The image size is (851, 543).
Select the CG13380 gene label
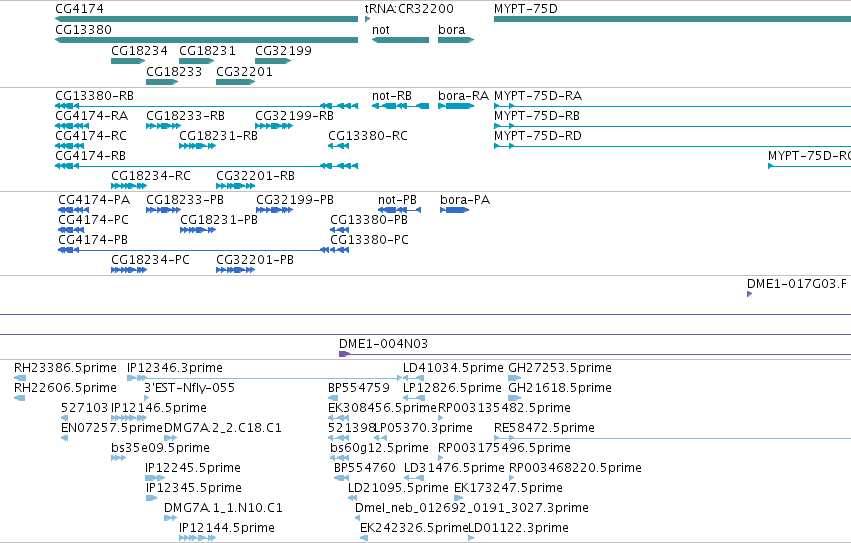click(84, 30)
